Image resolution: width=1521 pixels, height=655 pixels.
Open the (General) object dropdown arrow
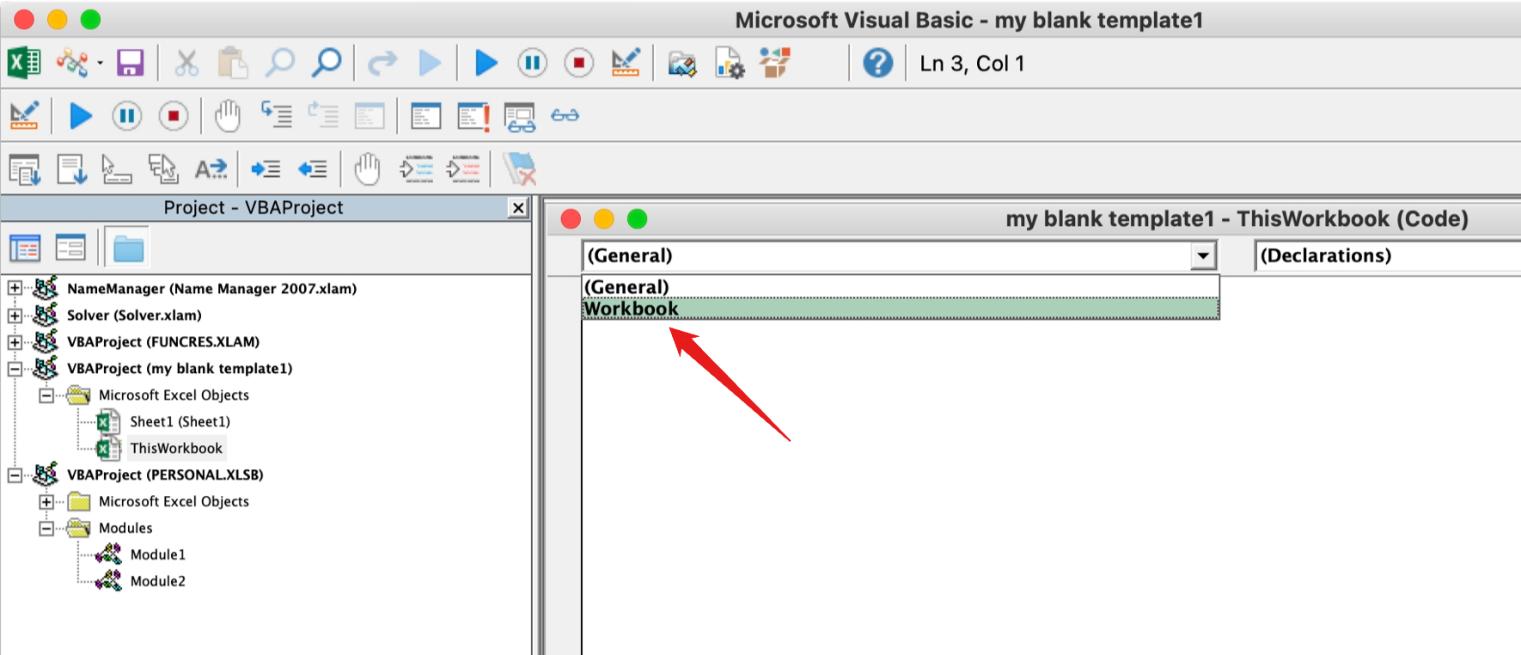pos(1204,256)
